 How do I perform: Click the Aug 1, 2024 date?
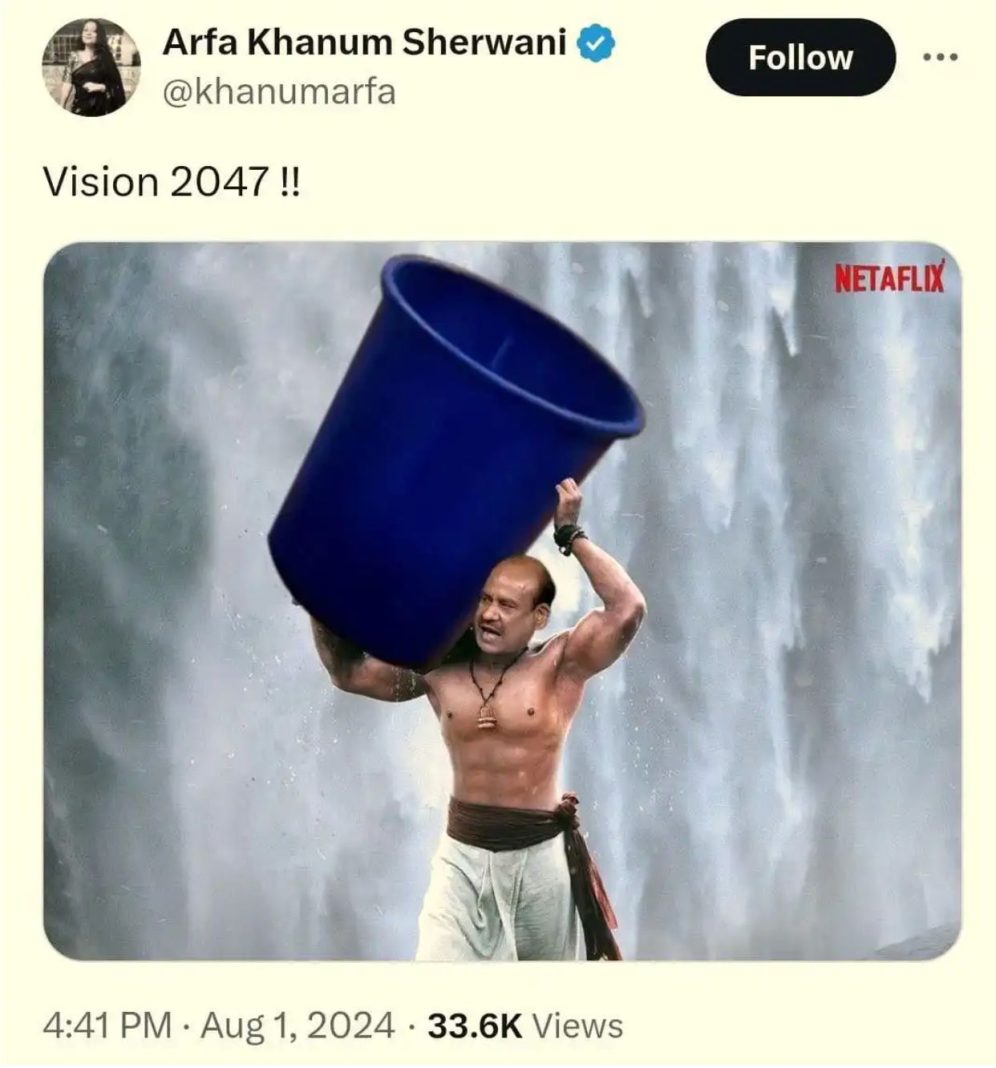297,1025
